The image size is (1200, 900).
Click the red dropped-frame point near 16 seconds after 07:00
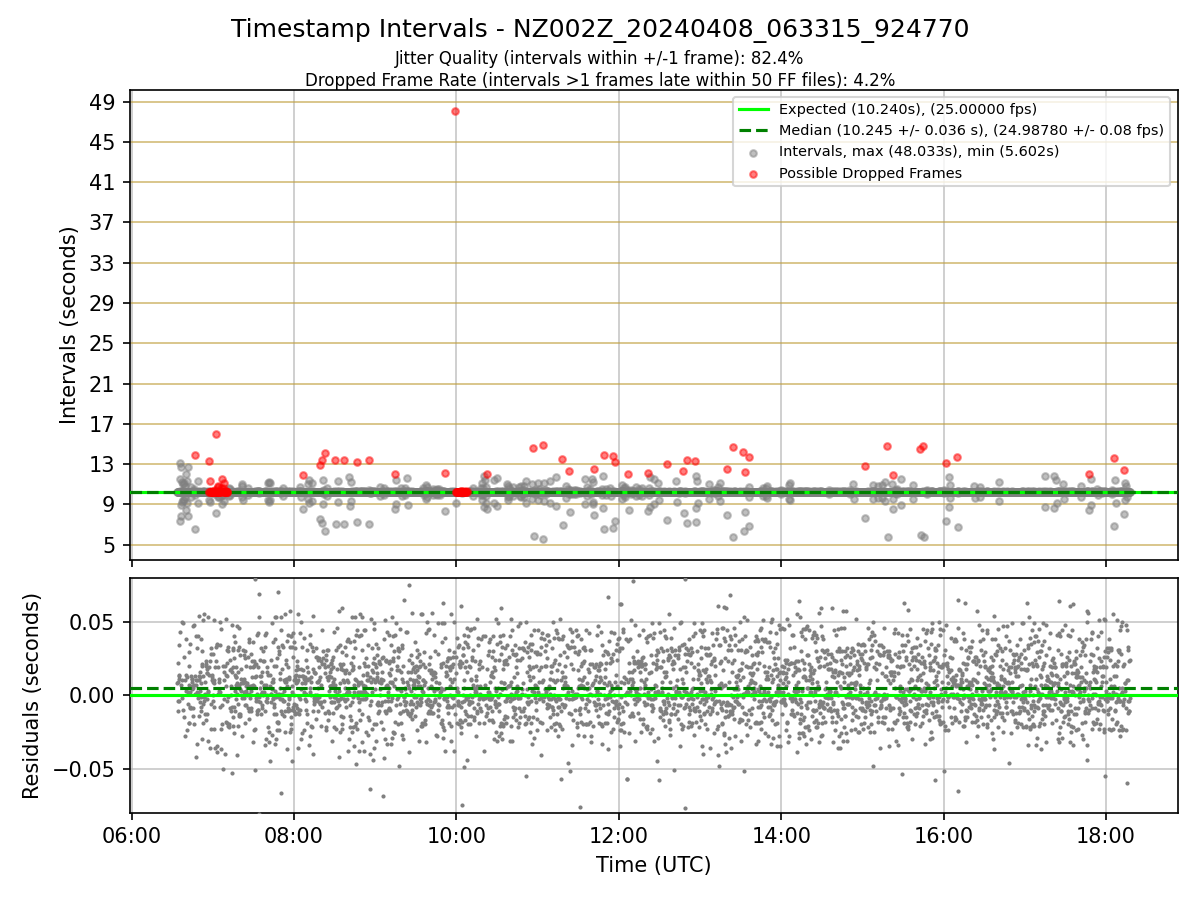216,434
